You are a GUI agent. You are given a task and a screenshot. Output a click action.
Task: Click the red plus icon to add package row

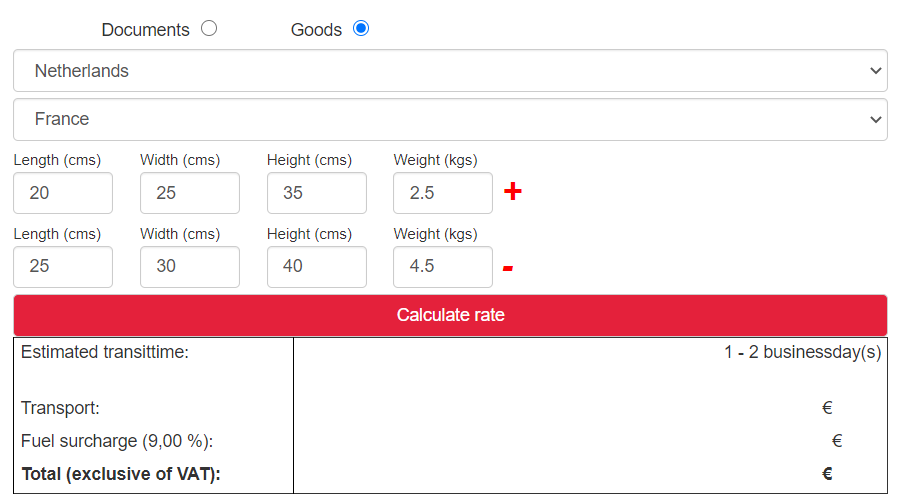512,192
